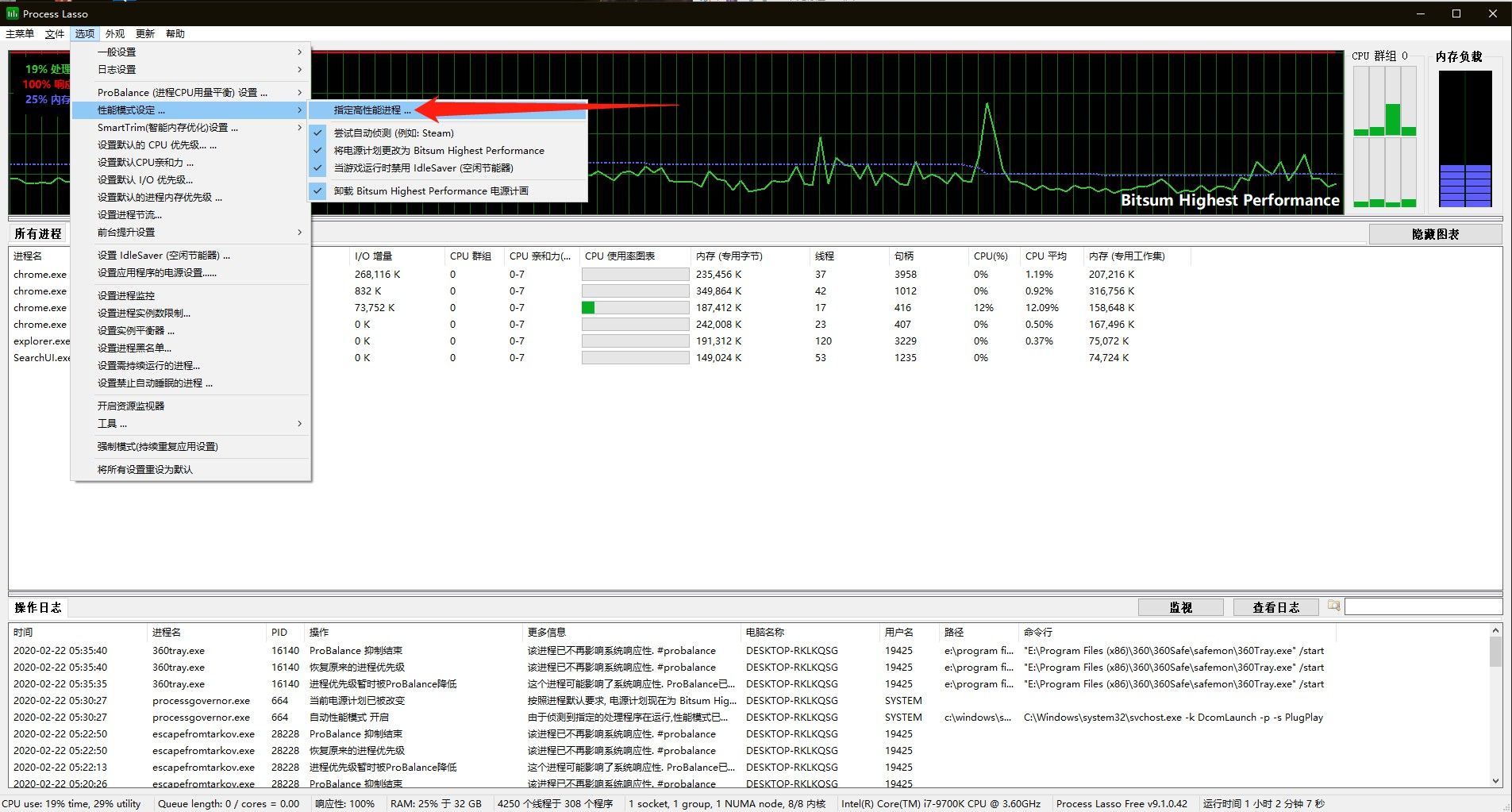1512x812 pixels.
Task: Sort log by PID column header
Action: (286, 633)
